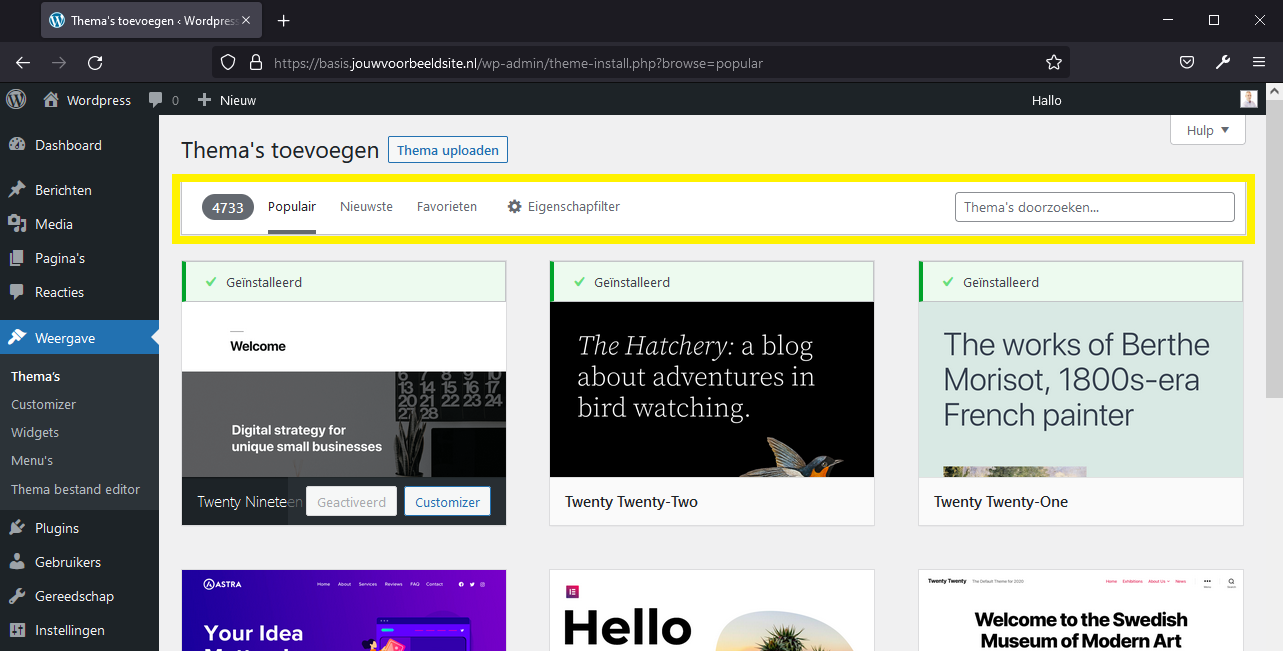Open the Dashboard from the sidebar icon
This screenshot has width=1283, height=651.
18,144
